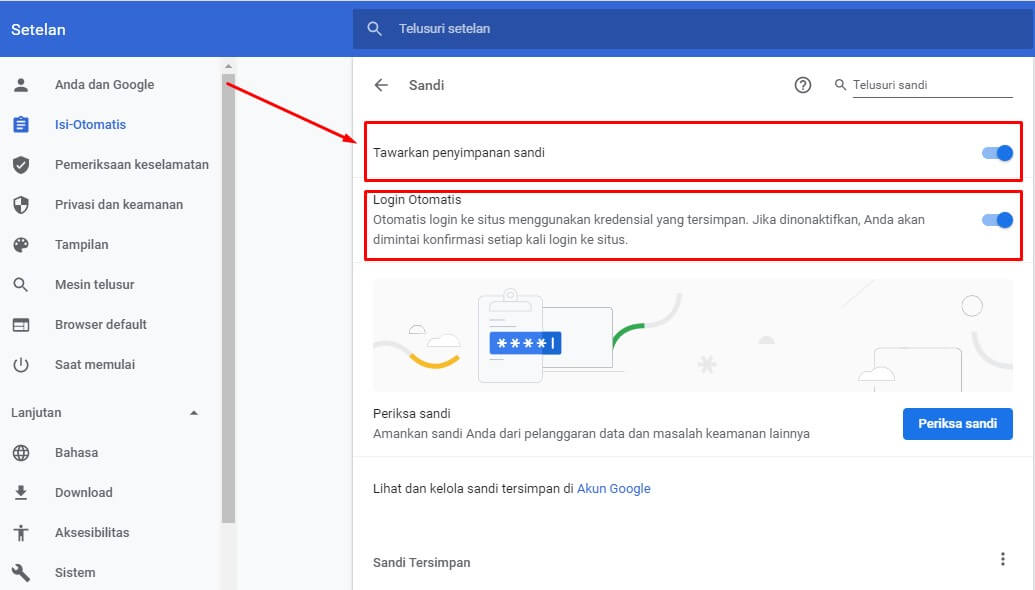Open Aksesibilitas settings
This screenshot has width=1035, height=590.
pos(92,533)
